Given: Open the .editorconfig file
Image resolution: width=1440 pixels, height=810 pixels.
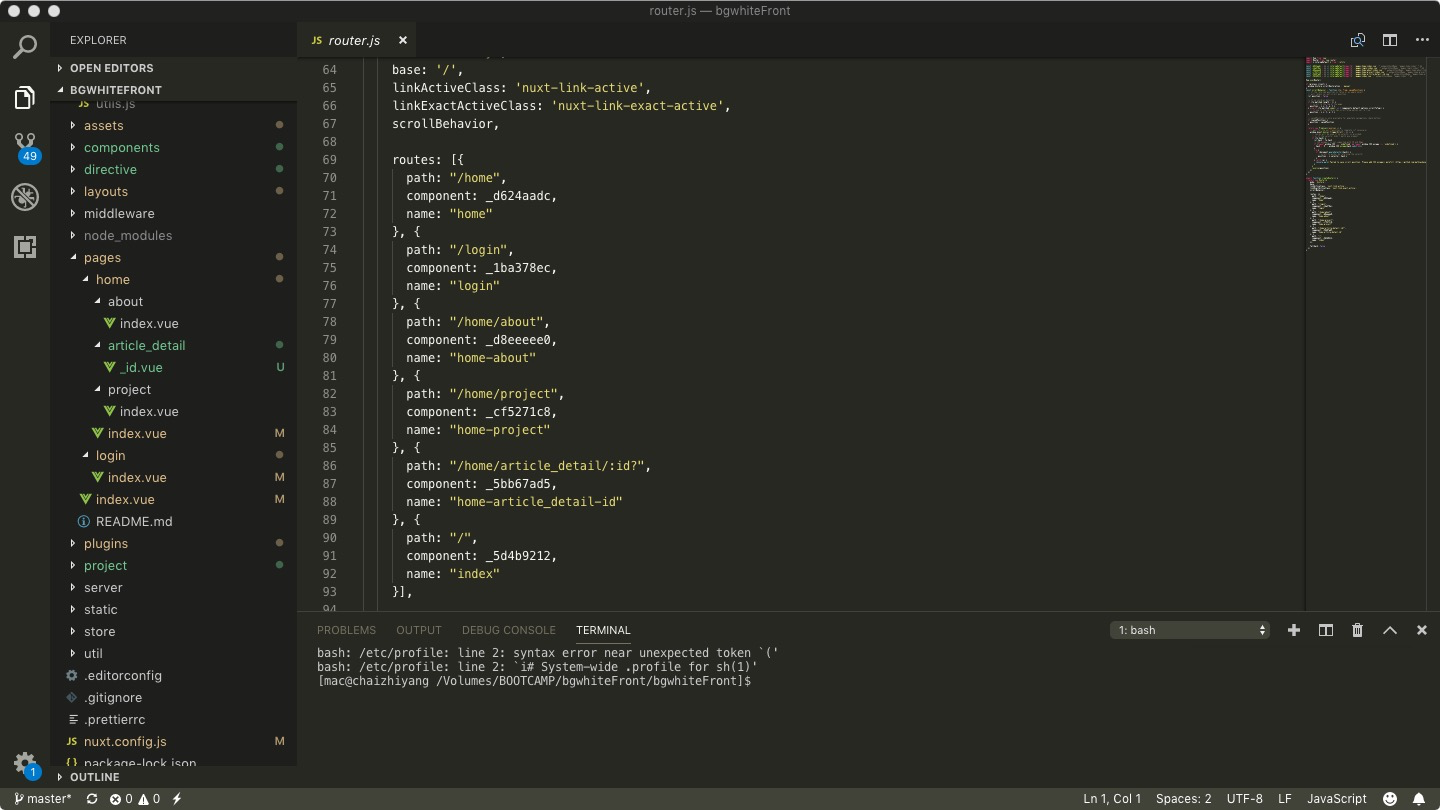Looking at the screenshot, I should pos(174,675).
